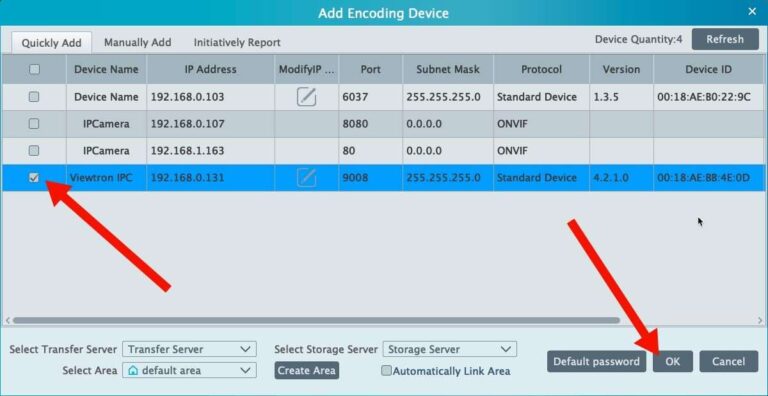Click port value 8080
This screenshot has width=768, height=396.
point(355,124)
